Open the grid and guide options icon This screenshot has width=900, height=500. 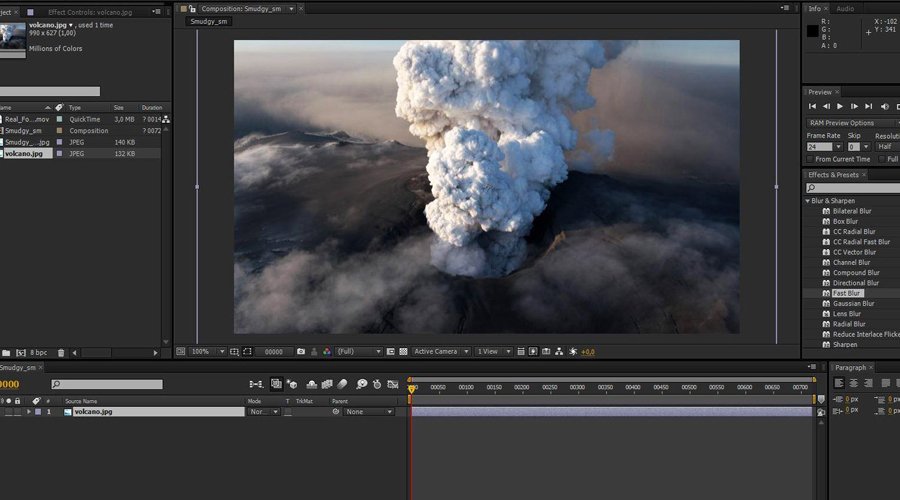[x=234, y=351]
